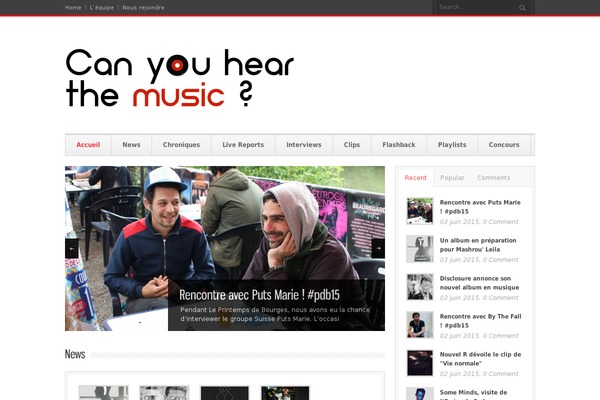Open the Concours menu item
This screenshot has height=400, width=600.
point(504,145)
